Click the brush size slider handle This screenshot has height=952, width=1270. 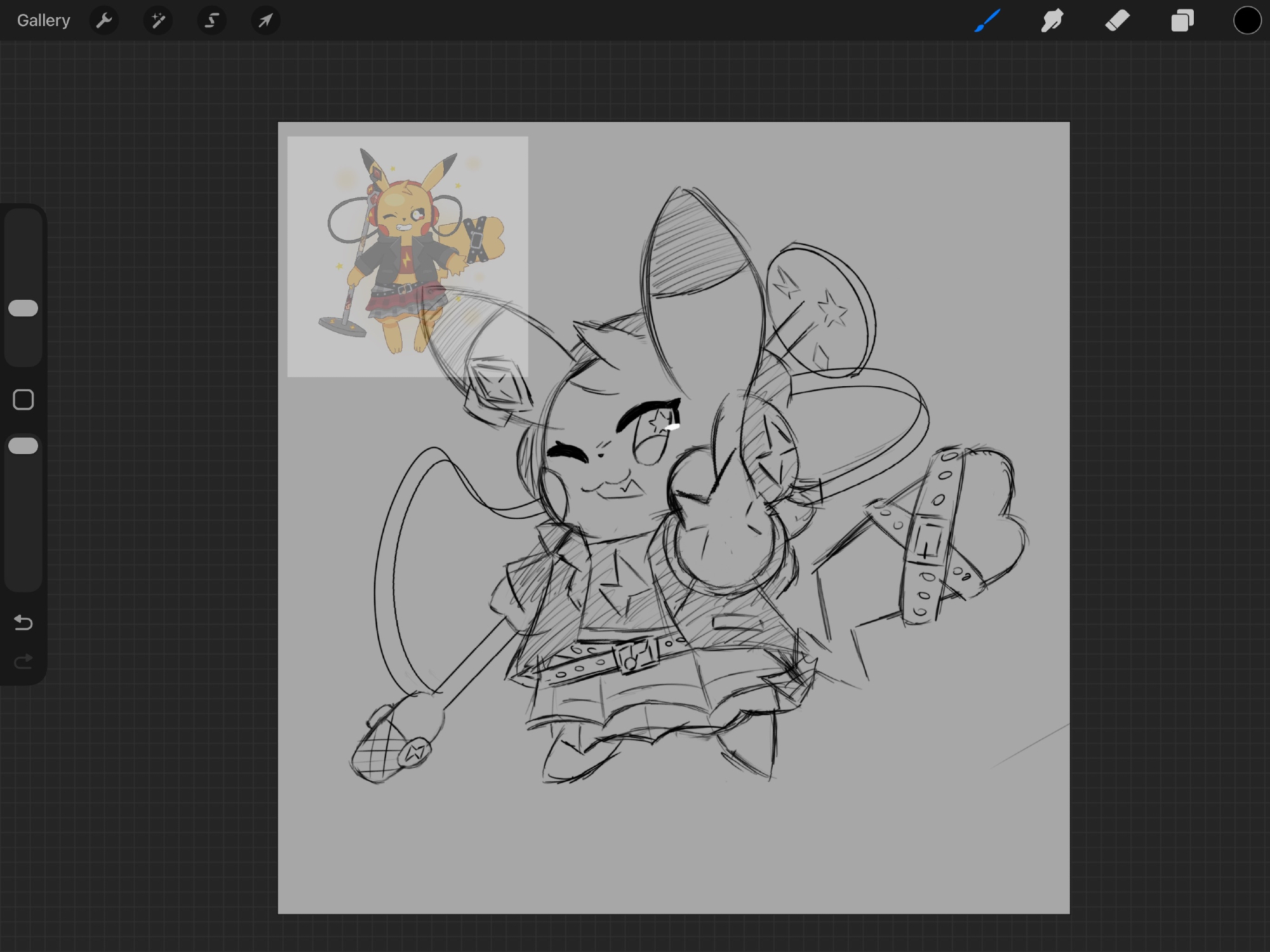pyautogui.click(x=23, y=308)
